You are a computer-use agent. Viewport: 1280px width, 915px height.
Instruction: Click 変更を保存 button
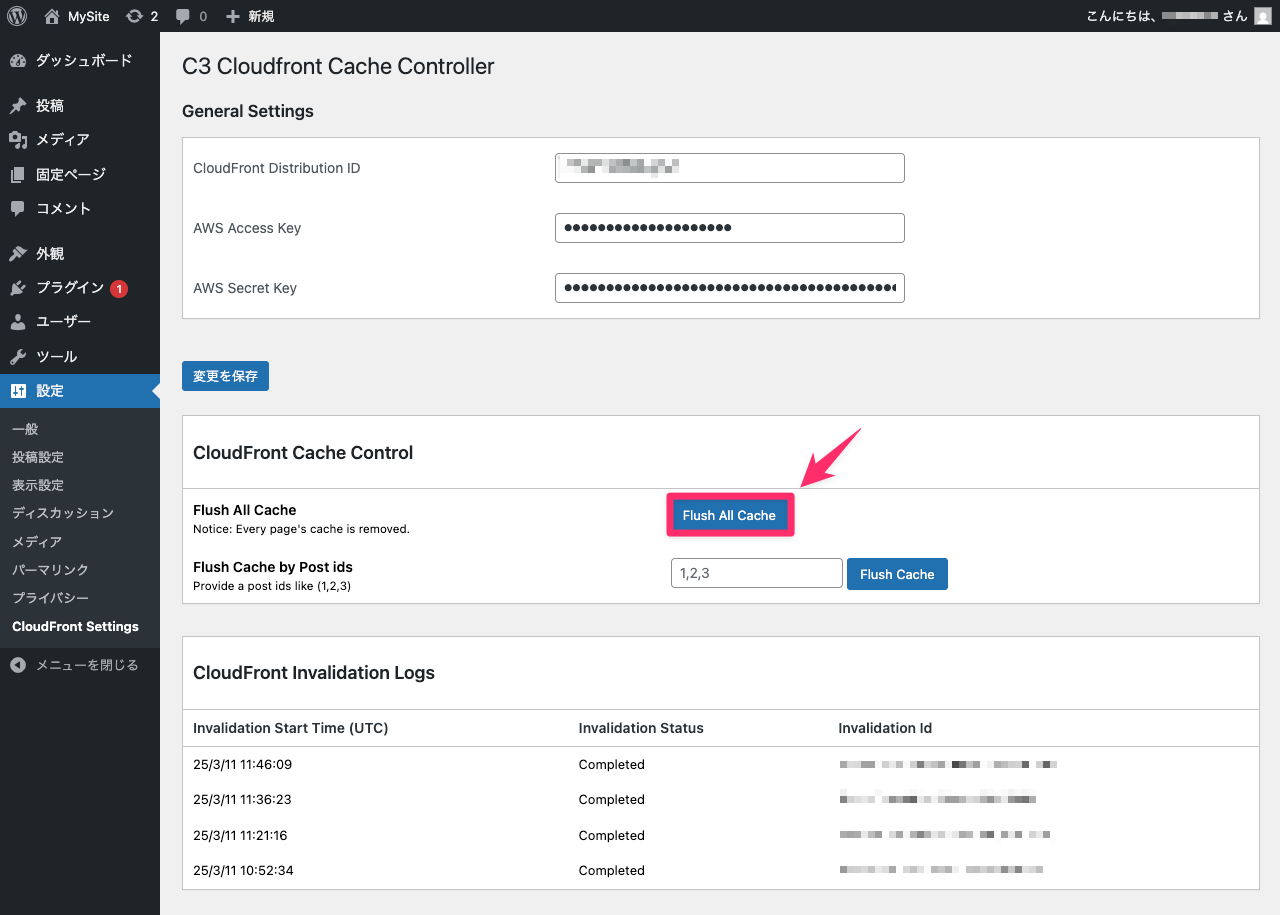click(225, 376)
